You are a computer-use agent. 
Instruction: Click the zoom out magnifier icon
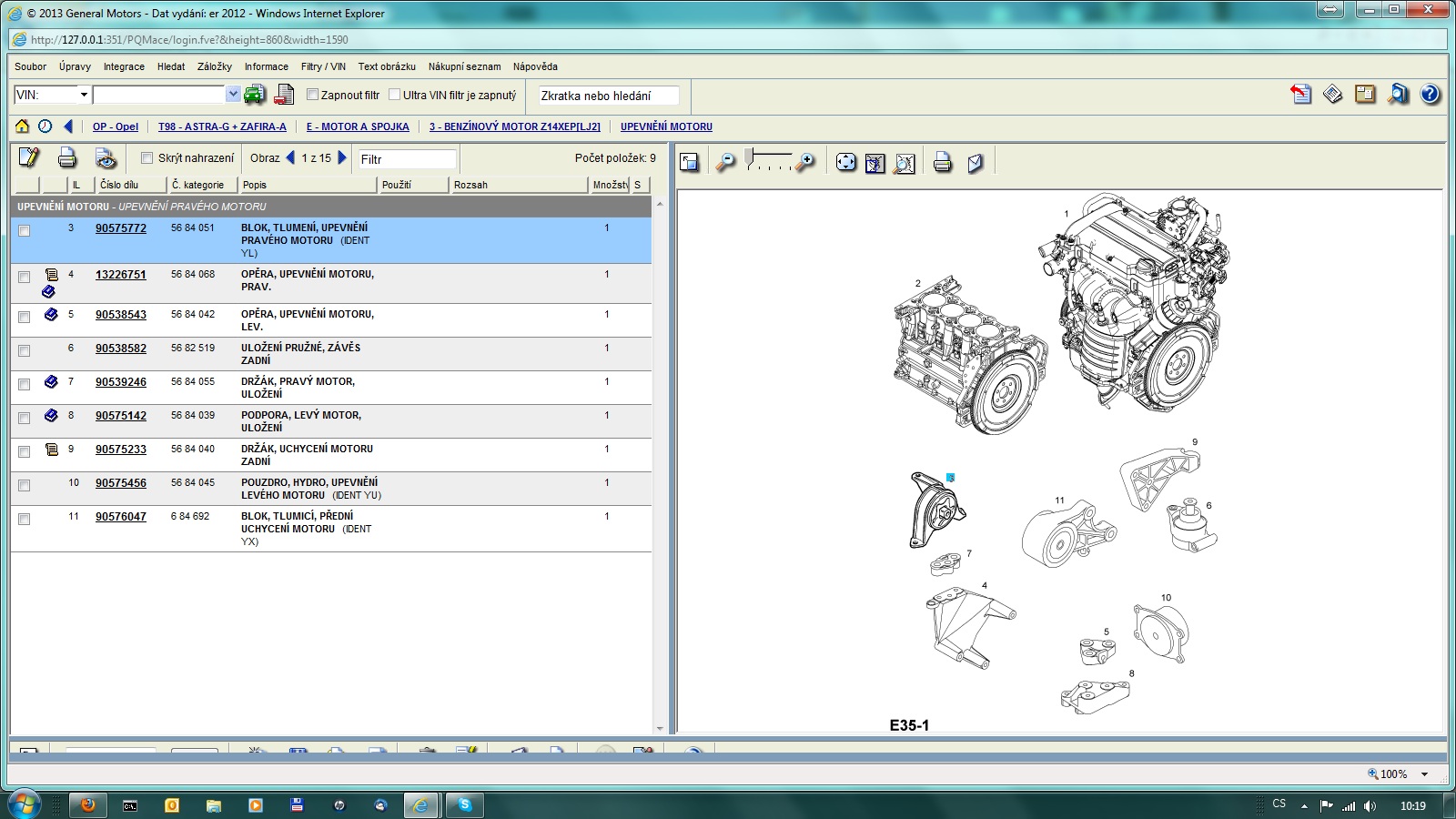coord(725,163)
